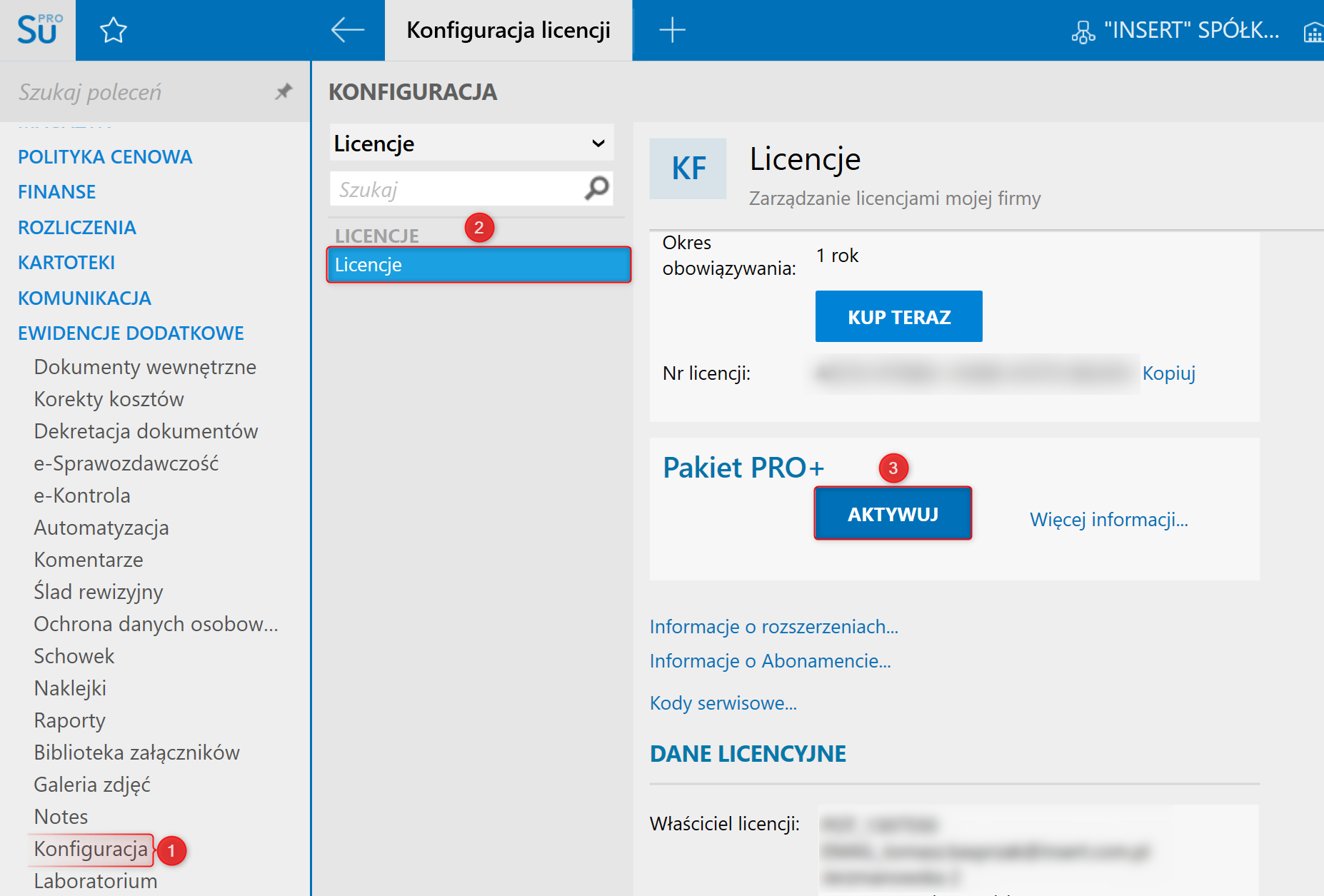The width and height of the screenshot is (1324, 896).
Task: Click in the Szukaj poleceń field
Action: (x=143, y=92)
